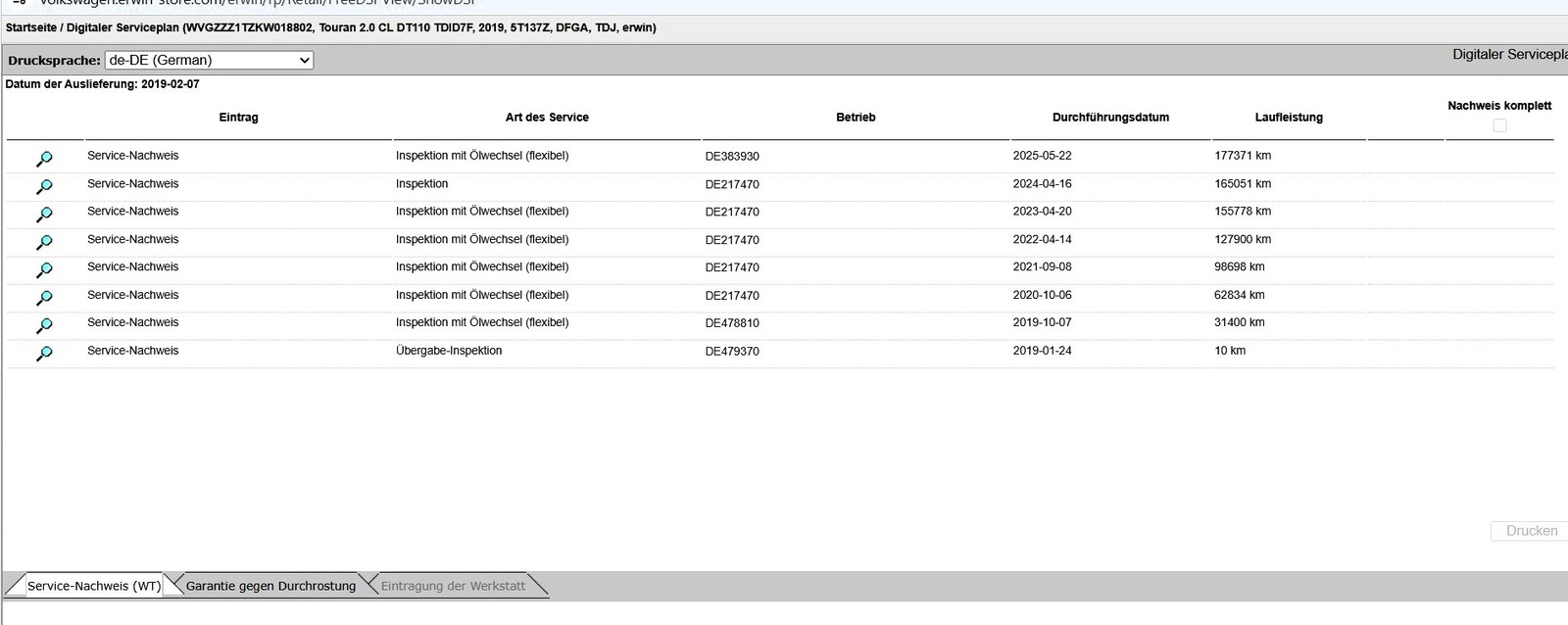The height and width of the screenshot is (625, 1568).
Task: Open magnifier for the 155778 km entry
Action: point(44,214)
